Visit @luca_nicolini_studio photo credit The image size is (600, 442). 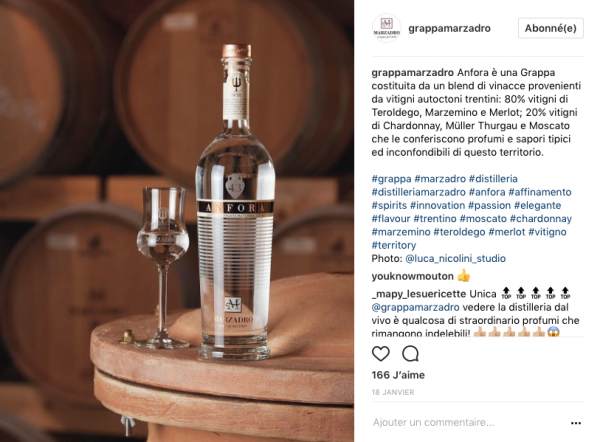pyautogui.click(x=455, y=259)
